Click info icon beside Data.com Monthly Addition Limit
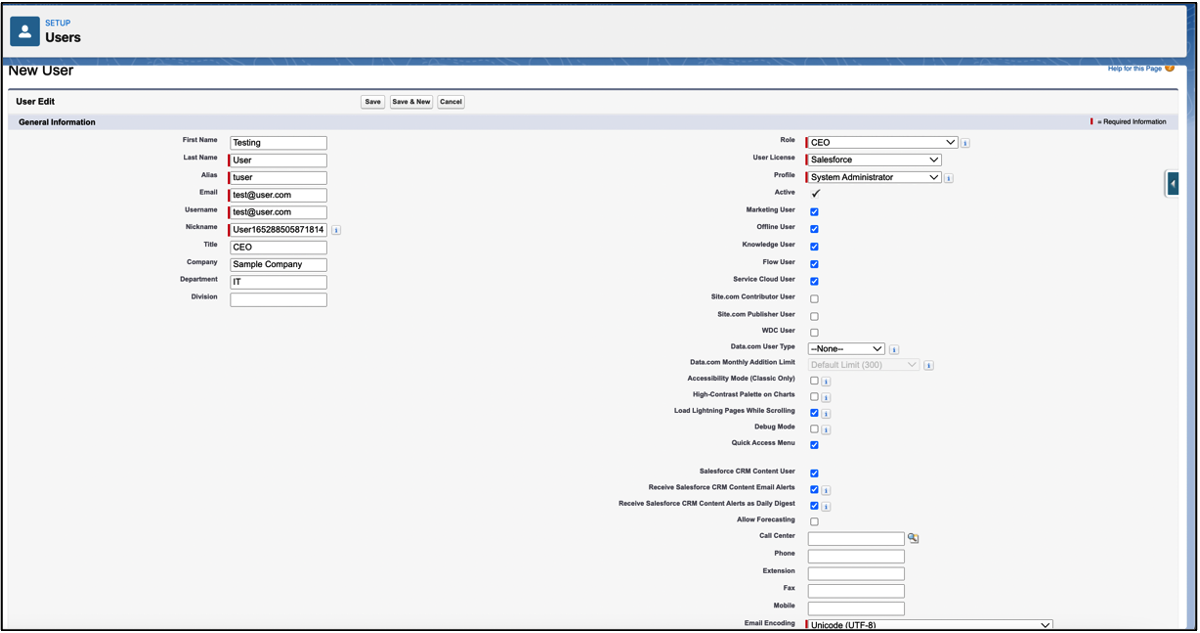 pos(929,366)
